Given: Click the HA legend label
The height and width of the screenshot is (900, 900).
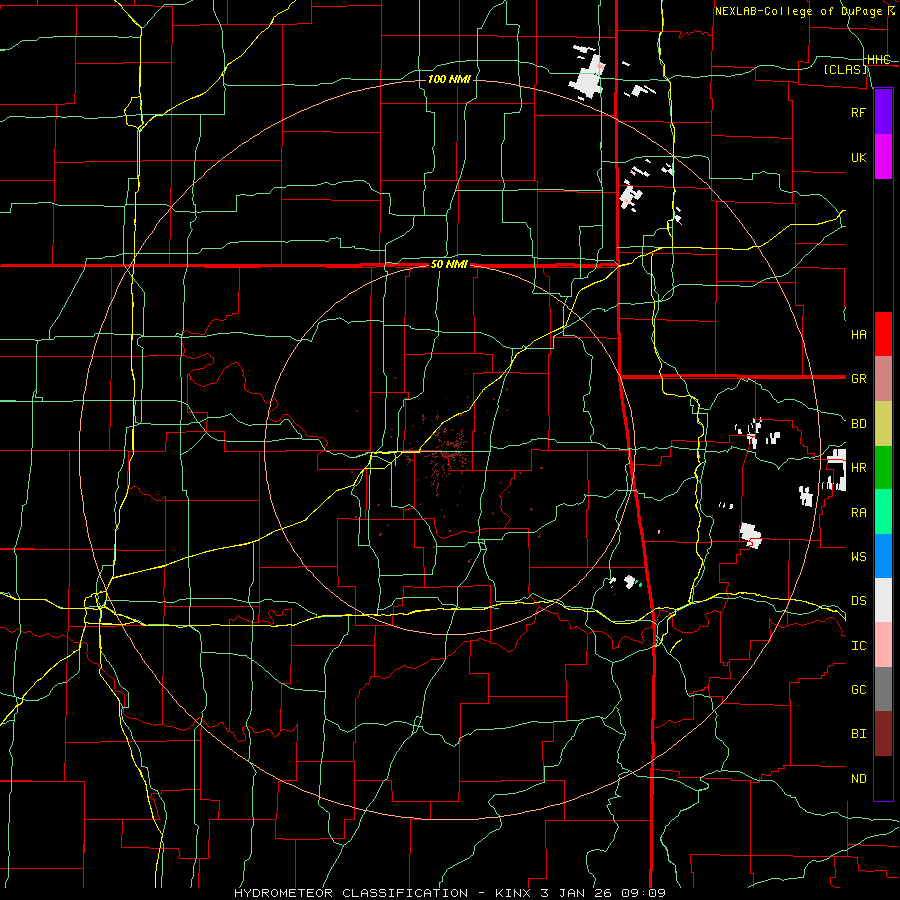Looking at the screenshot, I should click(x=858, y=335).
